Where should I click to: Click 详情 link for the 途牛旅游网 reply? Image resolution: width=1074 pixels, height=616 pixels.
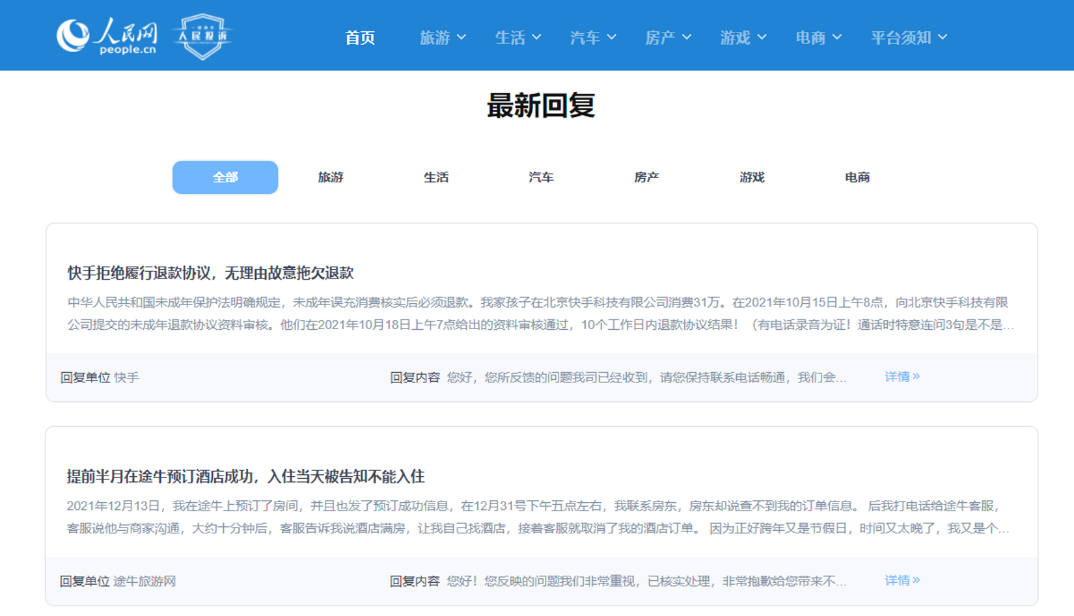[901, 580]
